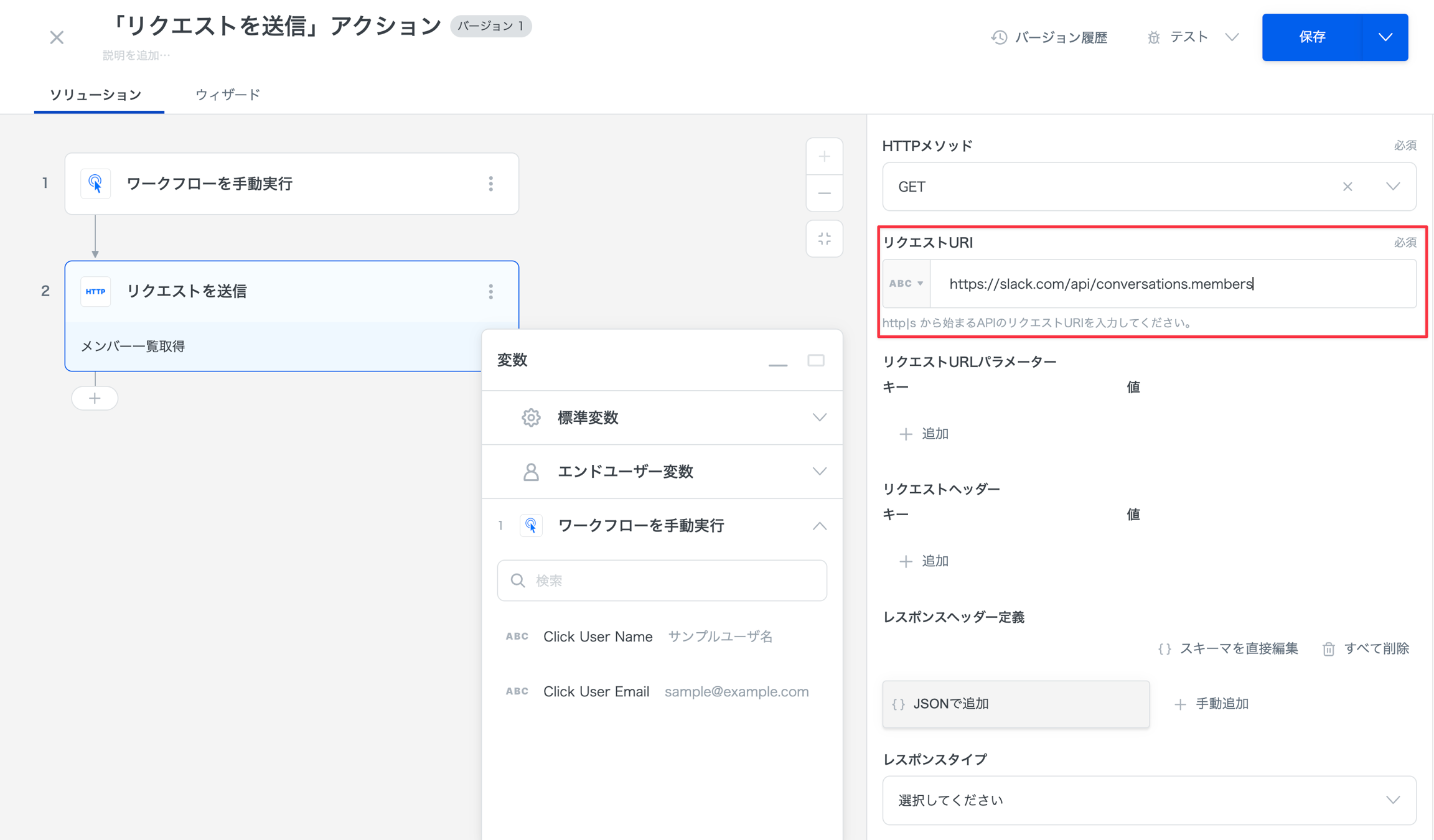Open the レスポンスタイプ dropdown

[1393, 800]
